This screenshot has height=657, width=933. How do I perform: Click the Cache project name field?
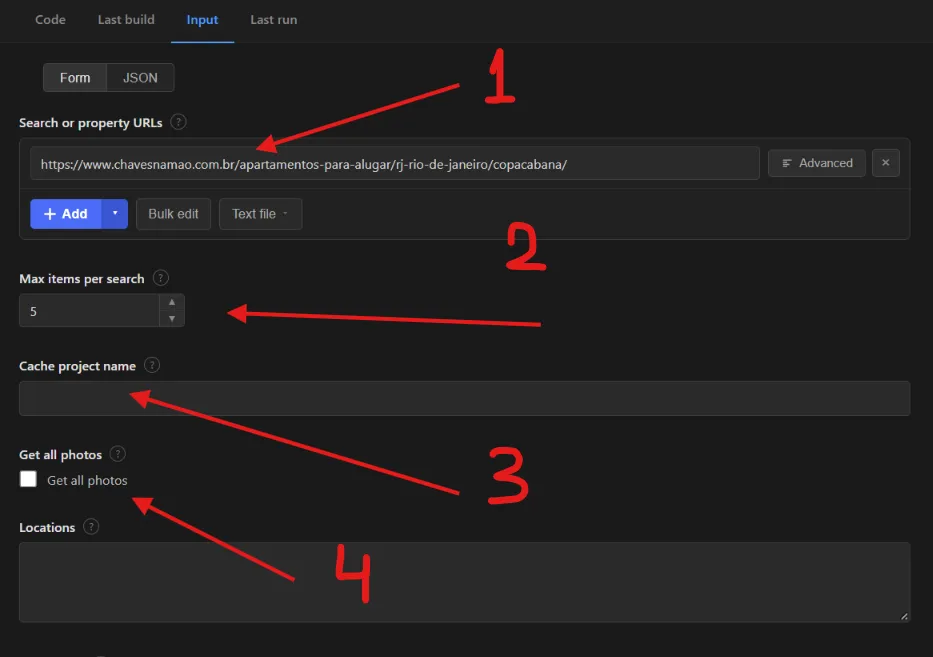click(465, 398)
